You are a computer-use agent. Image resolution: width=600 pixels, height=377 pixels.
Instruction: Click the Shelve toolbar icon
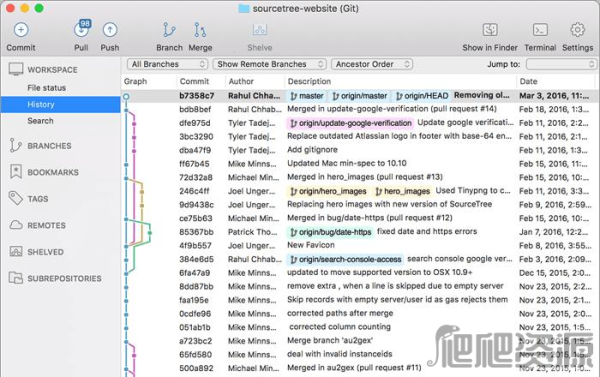pos(260,30)
